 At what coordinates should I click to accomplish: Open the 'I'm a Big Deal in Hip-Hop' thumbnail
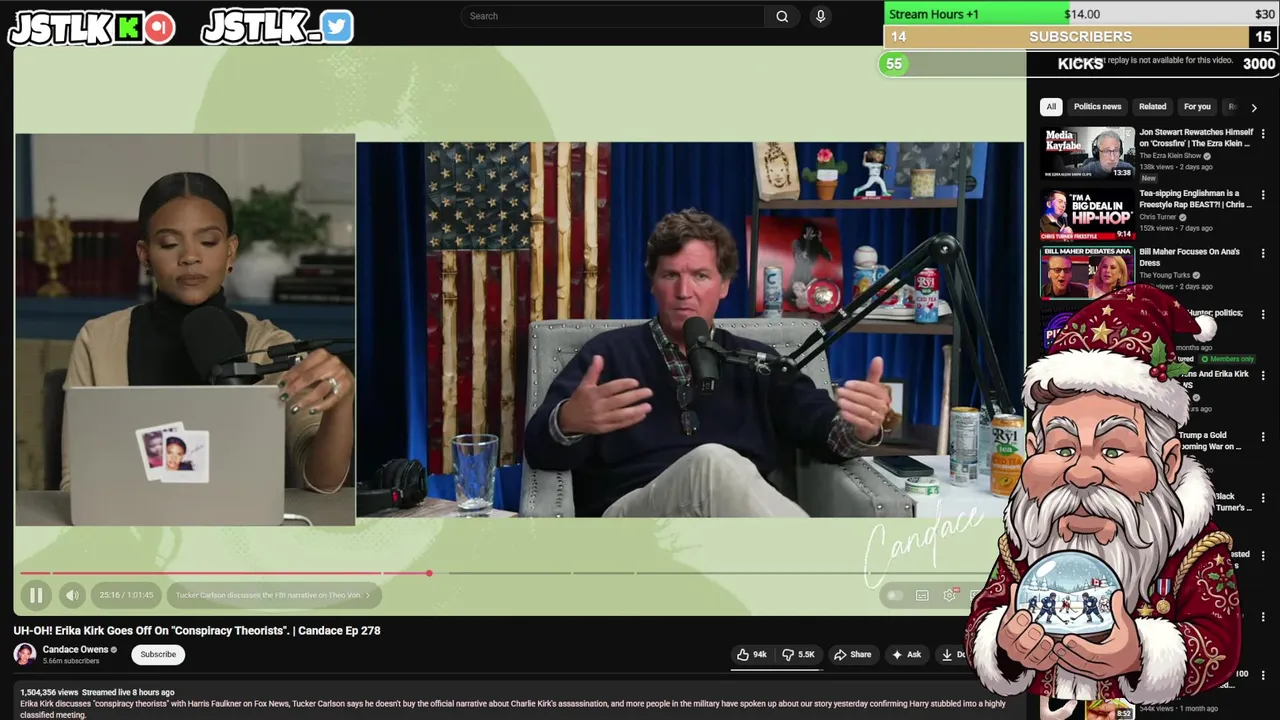(1088, 213)
